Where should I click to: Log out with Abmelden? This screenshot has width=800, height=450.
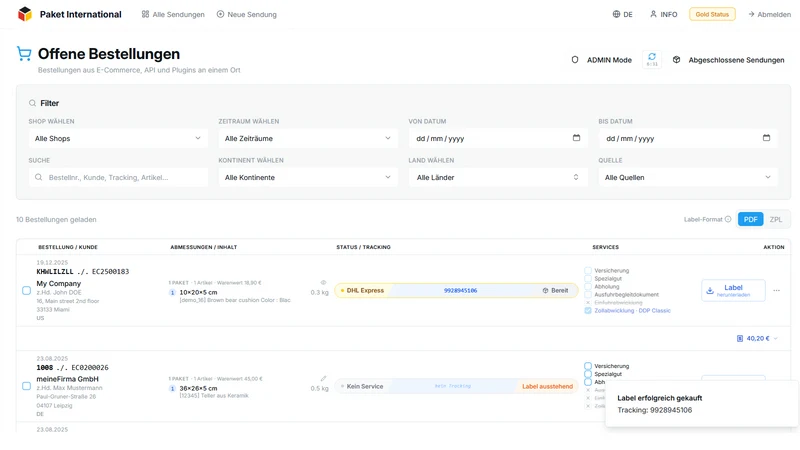(769, 14)
